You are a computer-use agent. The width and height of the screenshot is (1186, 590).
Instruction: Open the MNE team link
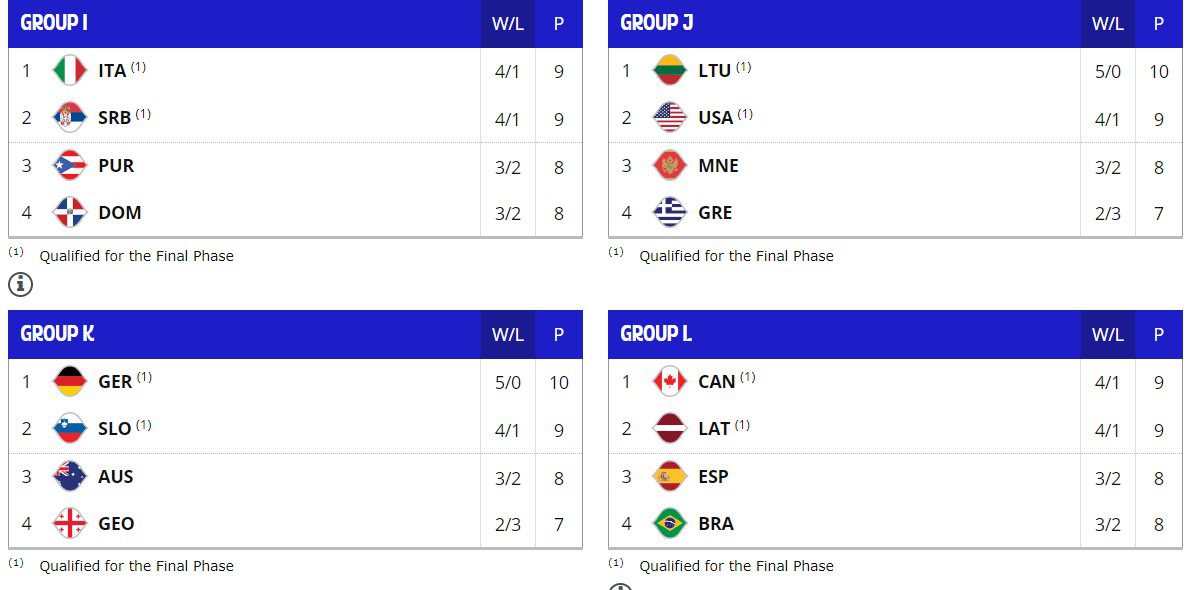click(718, 166)
